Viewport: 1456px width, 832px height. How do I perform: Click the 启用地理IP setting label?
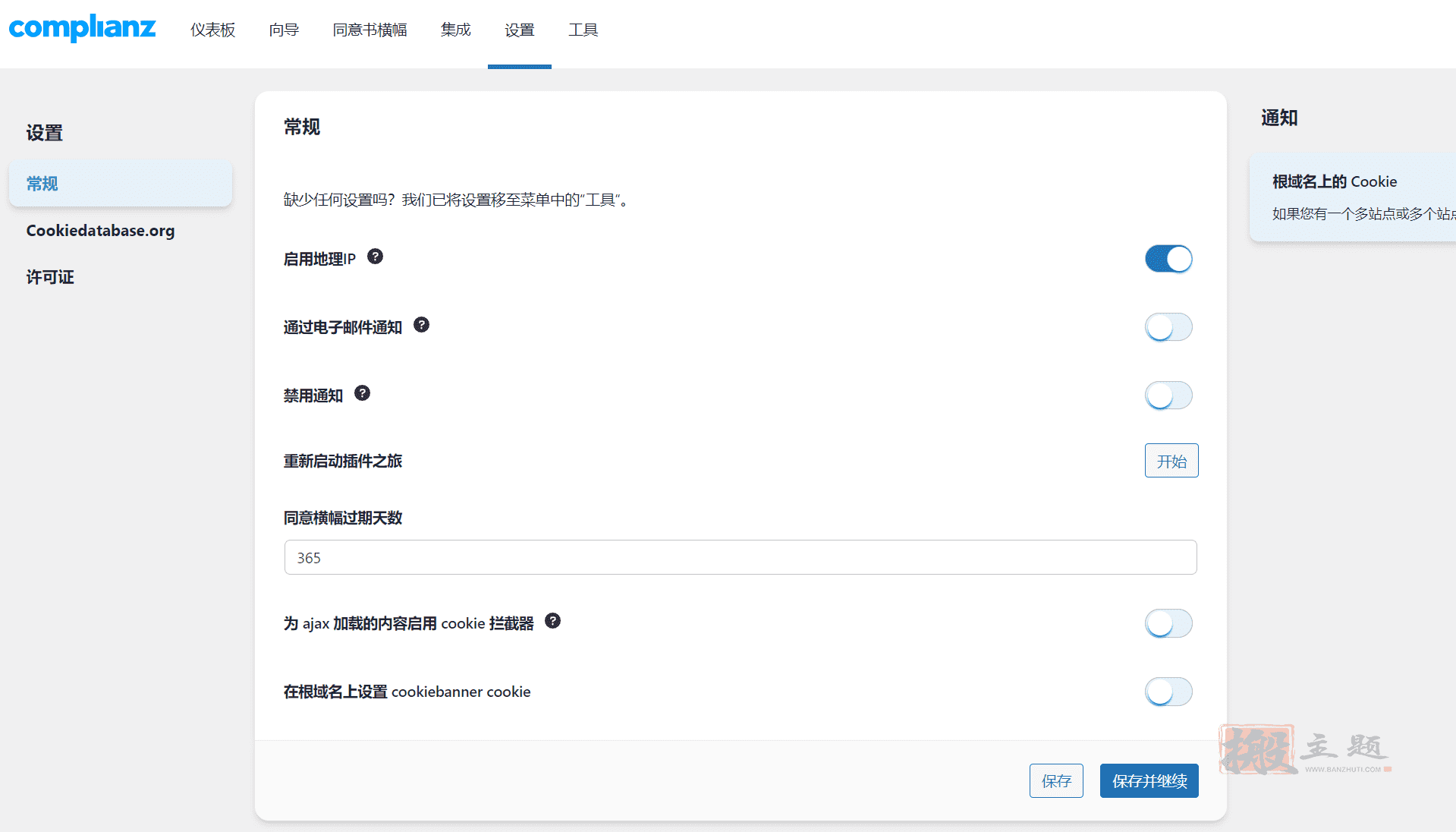319,259
